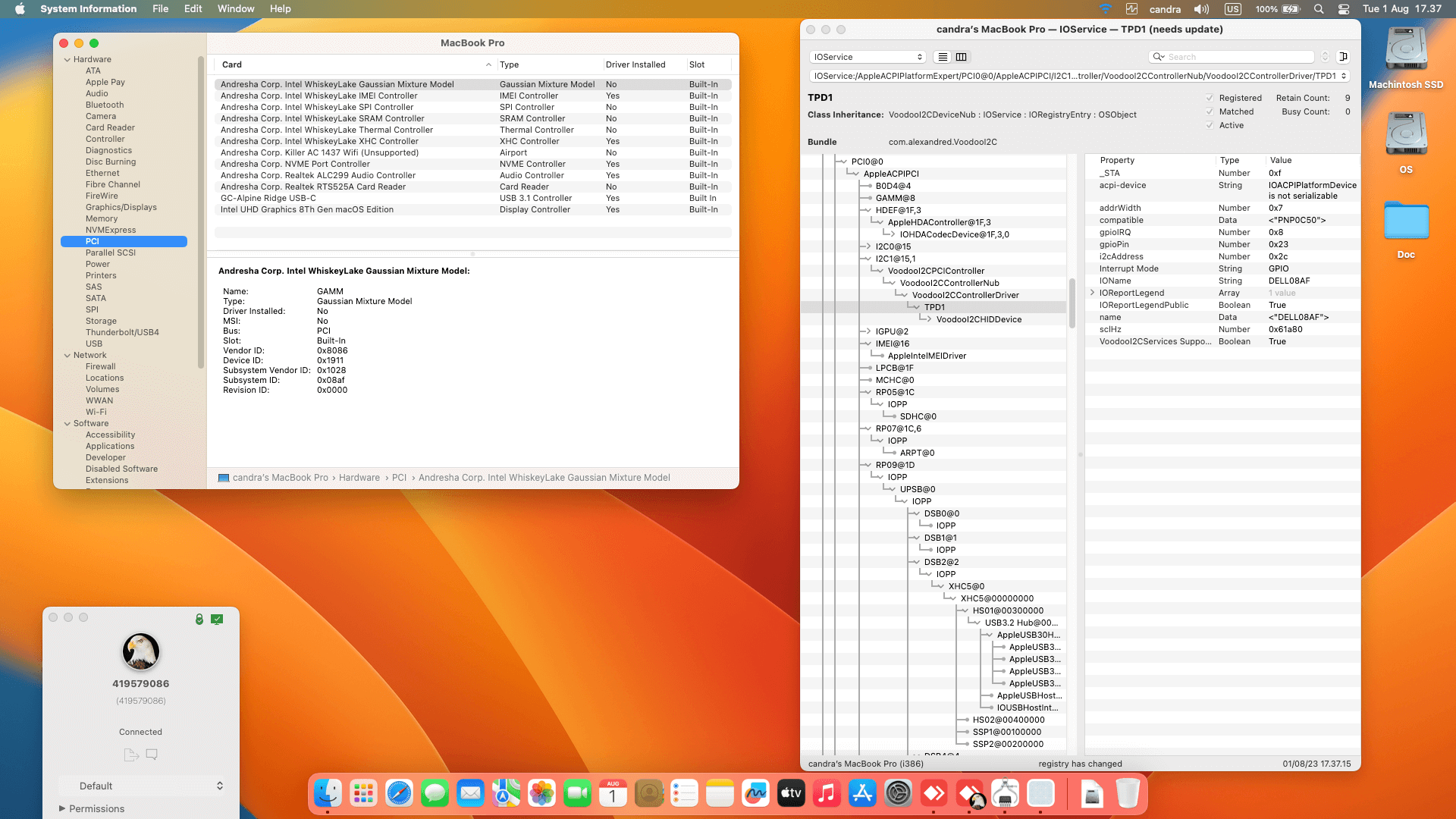Open FaceTime in the Dock
This screenshot has height=819, width=1456.
pyautogui.click(x=577, y=793)
